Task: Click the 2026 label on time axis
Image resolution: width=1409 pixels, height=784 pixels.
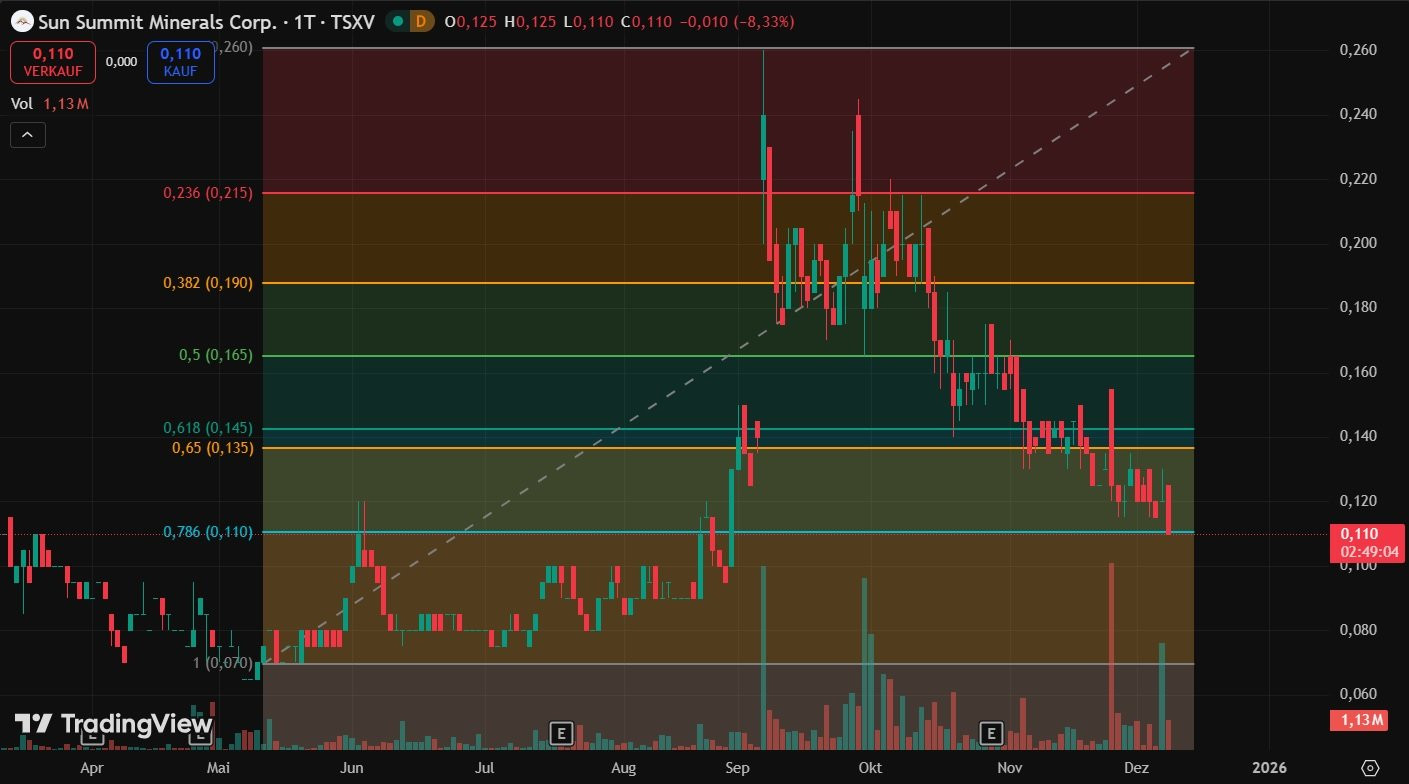Action: (x=1270, y=767)
